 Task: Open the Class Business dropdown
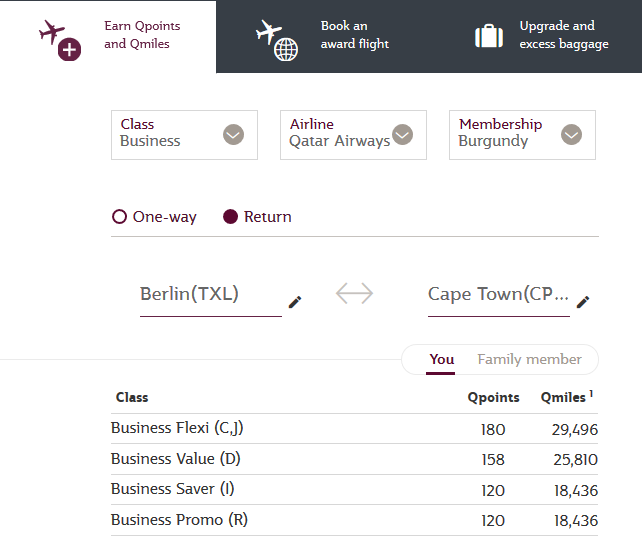[x=184, y=135]
